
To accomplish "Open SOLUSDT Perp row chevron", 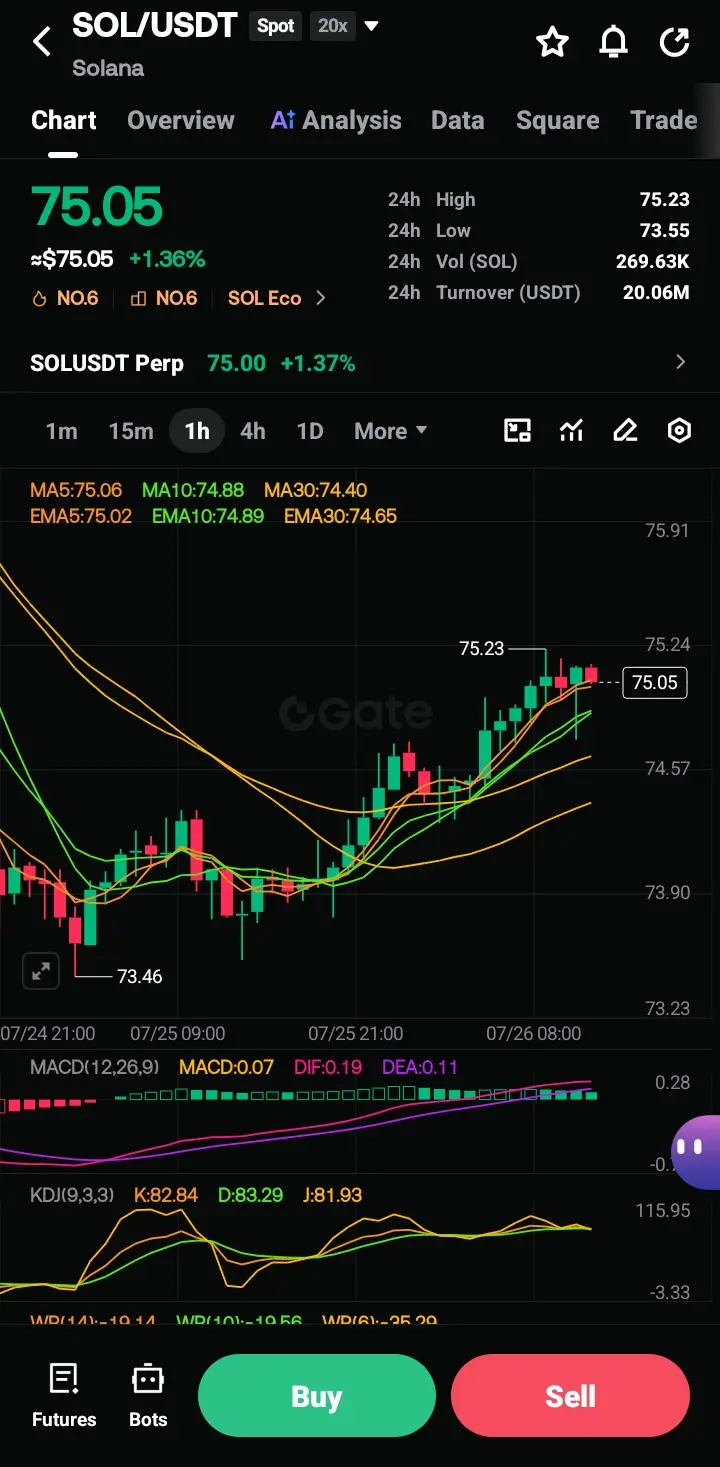I will [681, 362].
